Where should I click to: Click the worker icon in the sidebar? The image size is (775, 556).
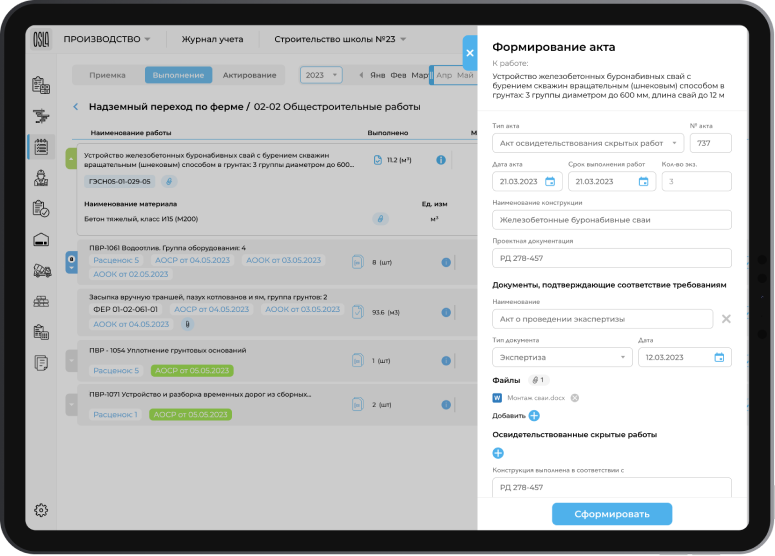tap(41, 178)
